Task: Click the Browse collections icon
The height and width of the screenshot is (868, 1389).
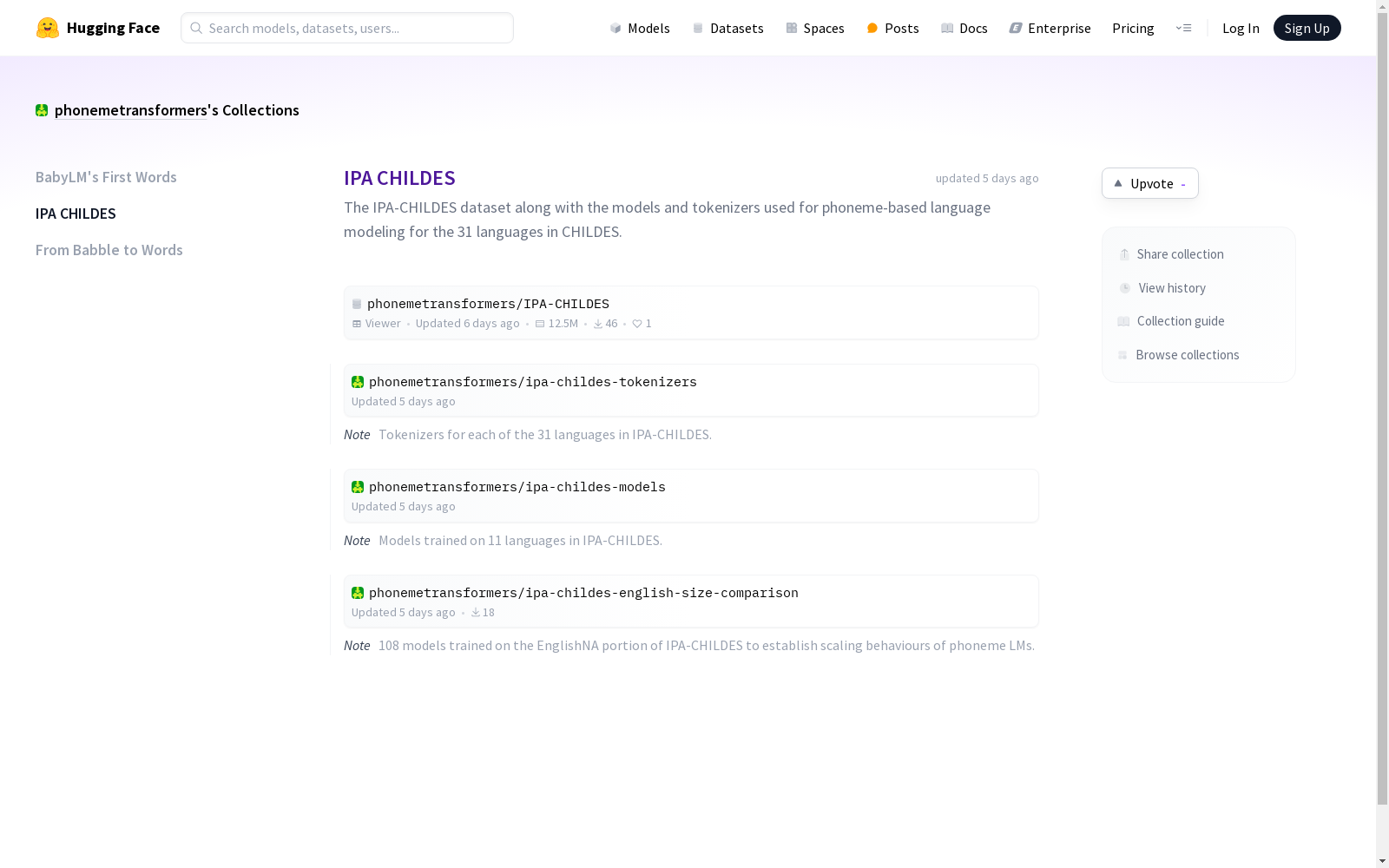Action: pos(1122,355)
